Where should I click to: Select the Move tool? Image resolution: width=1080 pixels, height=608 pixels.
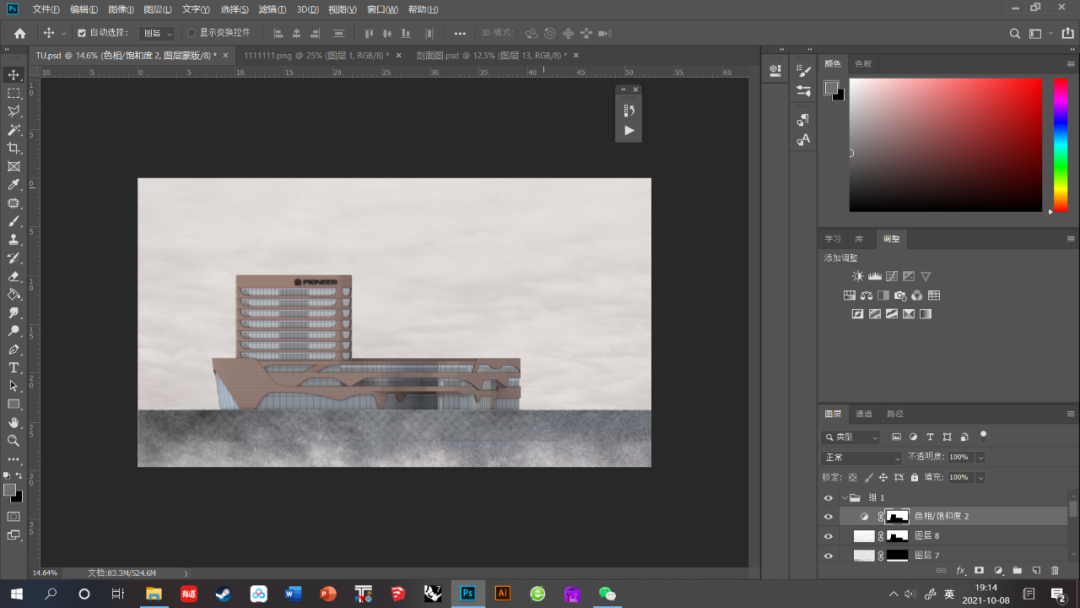[x=14, y=74]
